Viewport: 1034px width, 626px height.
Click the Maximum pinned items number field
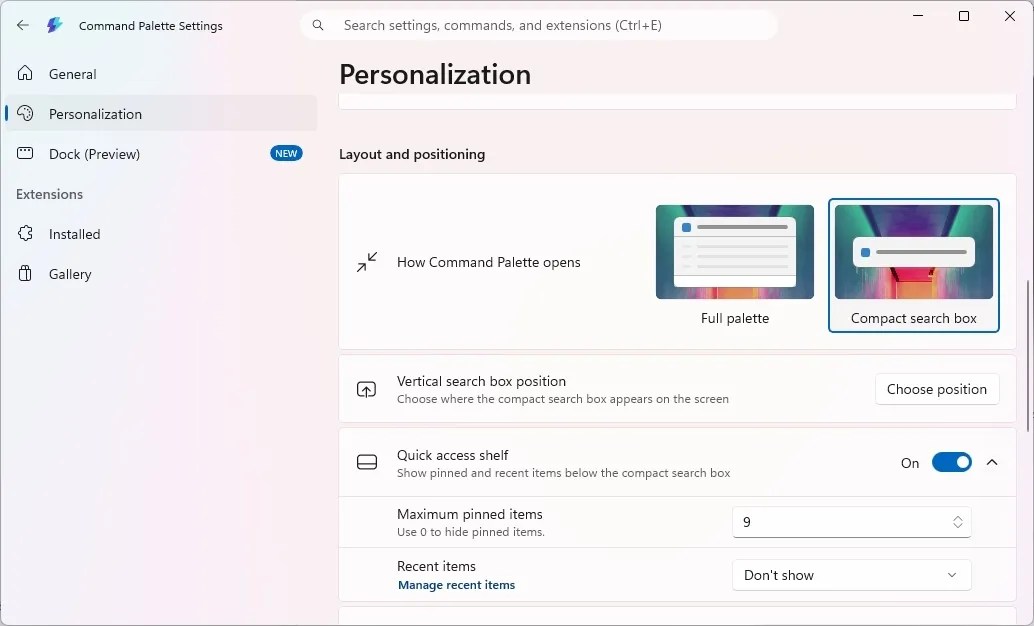pos(851,522)
